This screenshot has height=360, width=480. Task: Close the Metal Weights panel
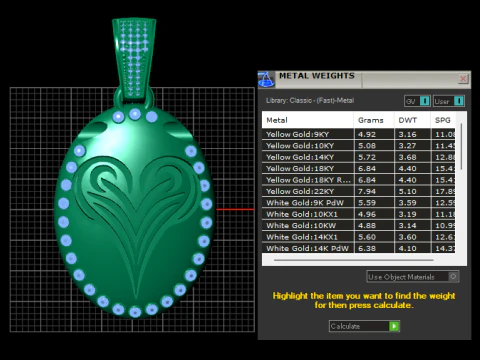click(x=463, y=79)
